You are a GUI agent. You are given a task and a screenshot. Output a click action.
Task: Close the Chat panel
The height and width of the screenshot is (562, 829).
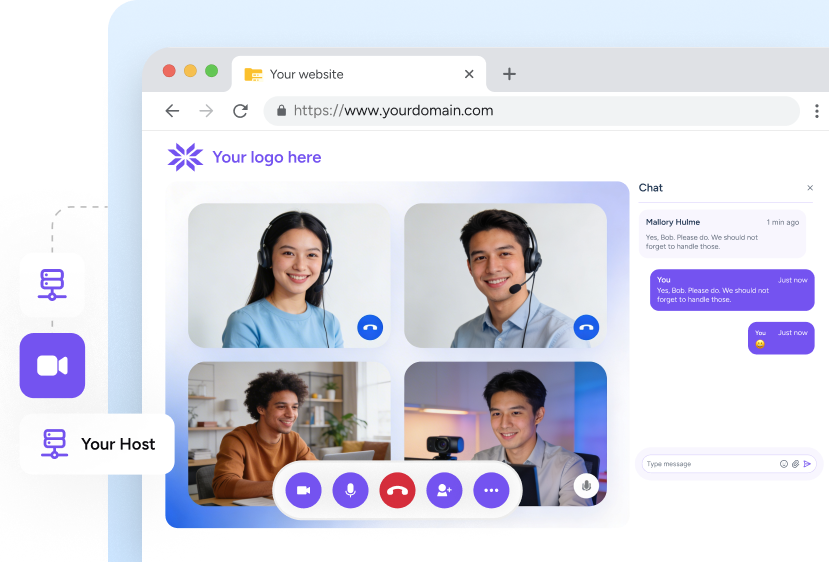coord(810,188)
